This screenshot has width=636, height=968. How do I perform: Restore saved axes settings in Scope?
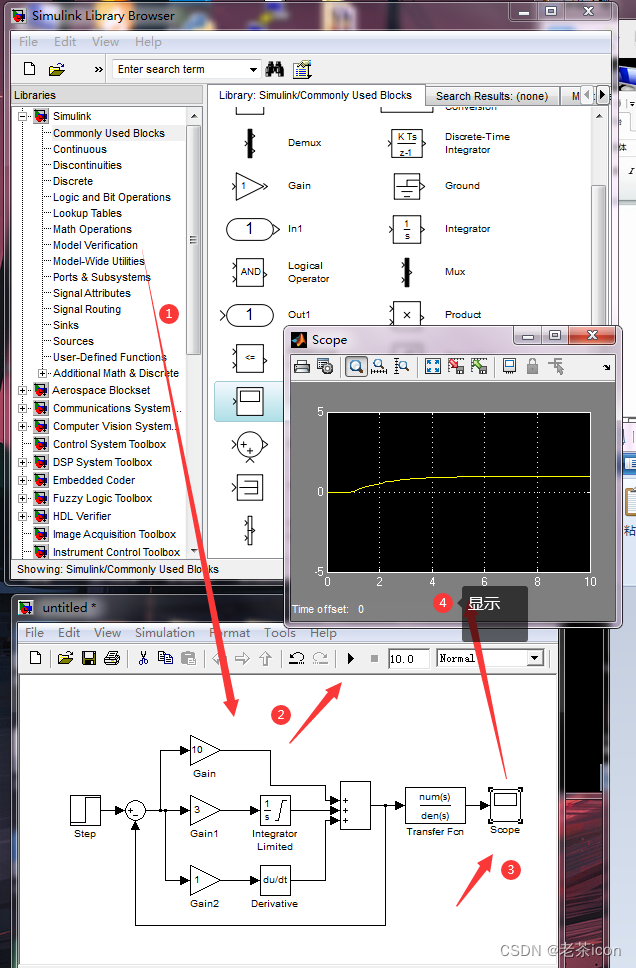[479, 367]
